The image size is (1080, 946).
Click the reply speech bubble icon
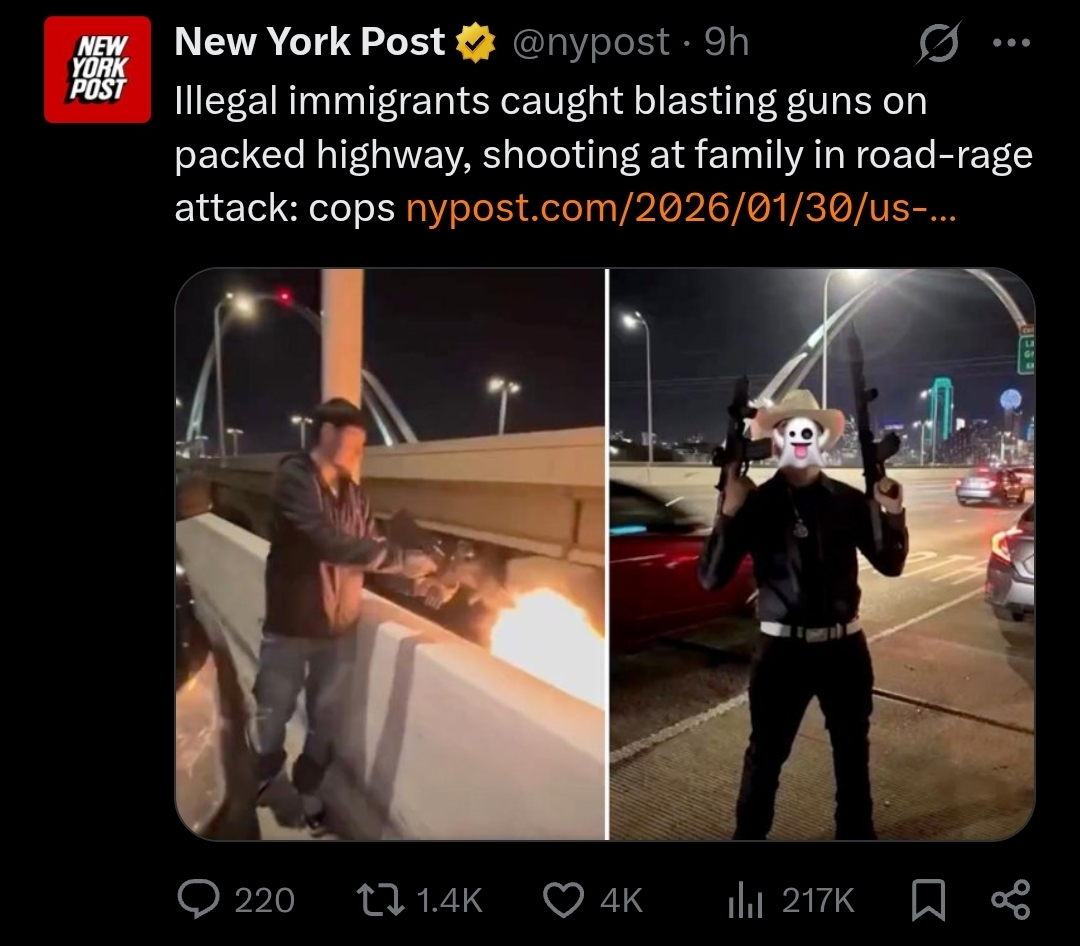coord(198,899)
